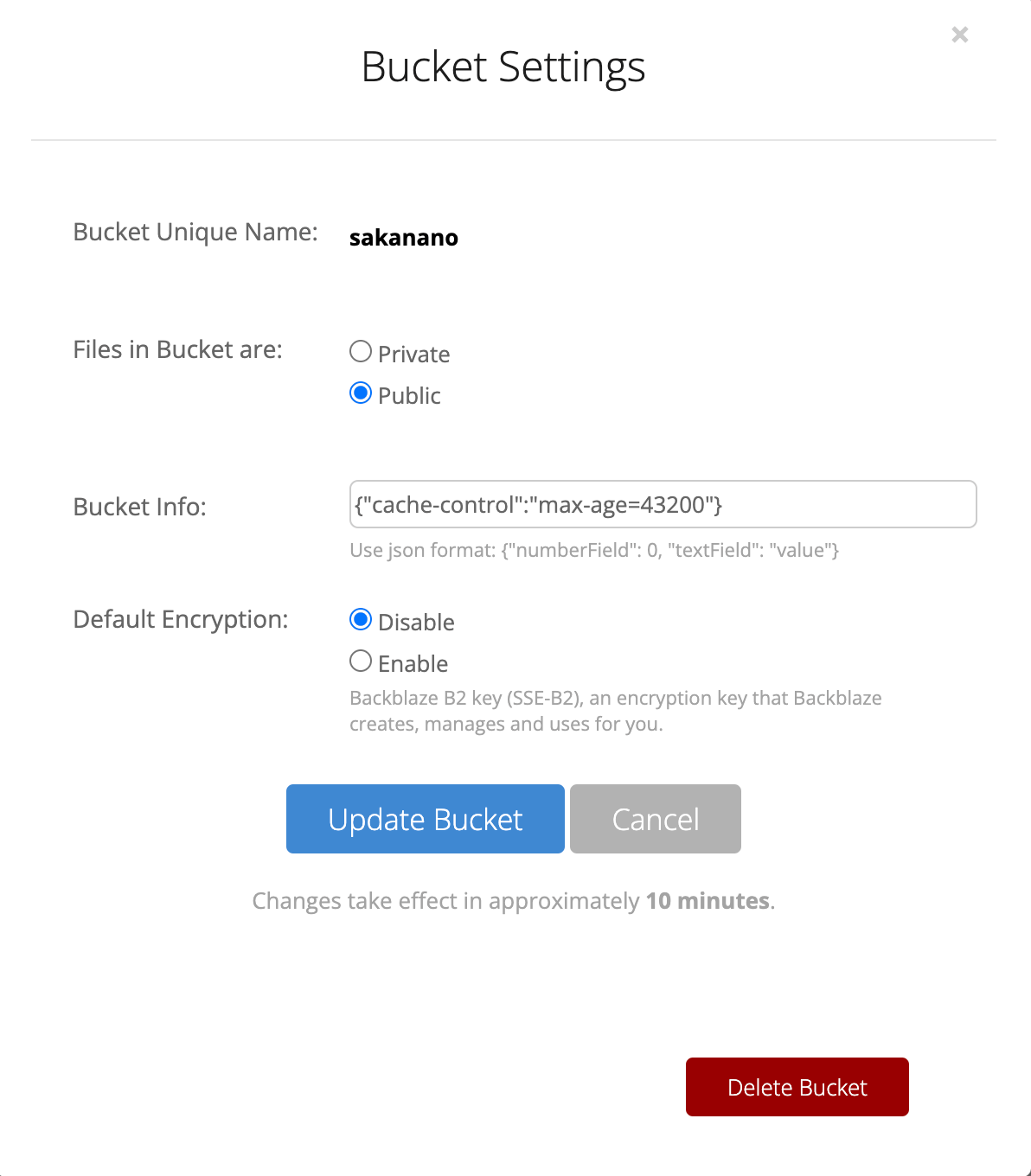Select the Public files radio button
This screenshot has height=1176, width=1031.
point(361,393)
